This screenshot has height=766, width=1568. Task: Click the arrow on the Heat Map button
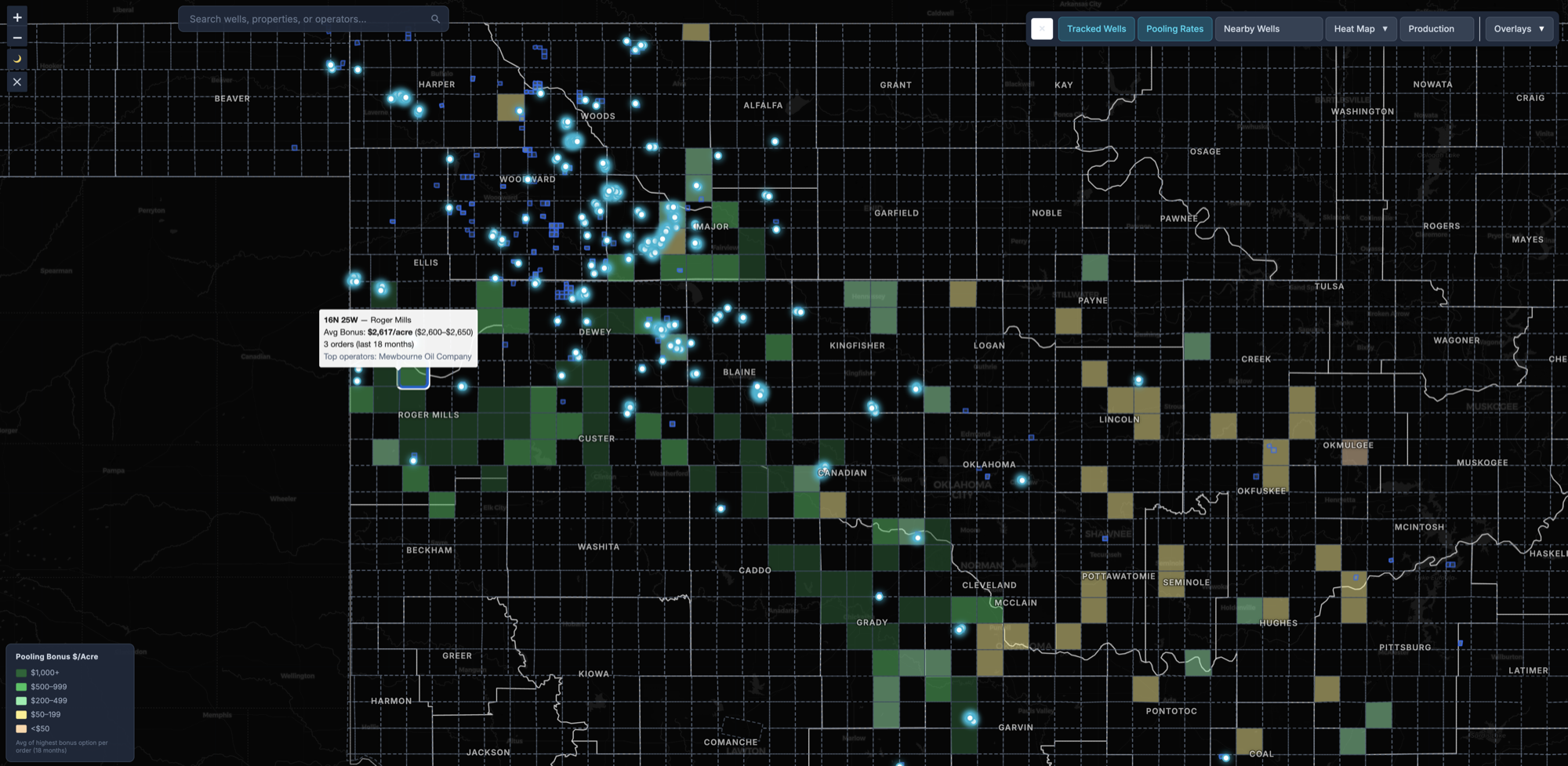(x=1385, y=29)
